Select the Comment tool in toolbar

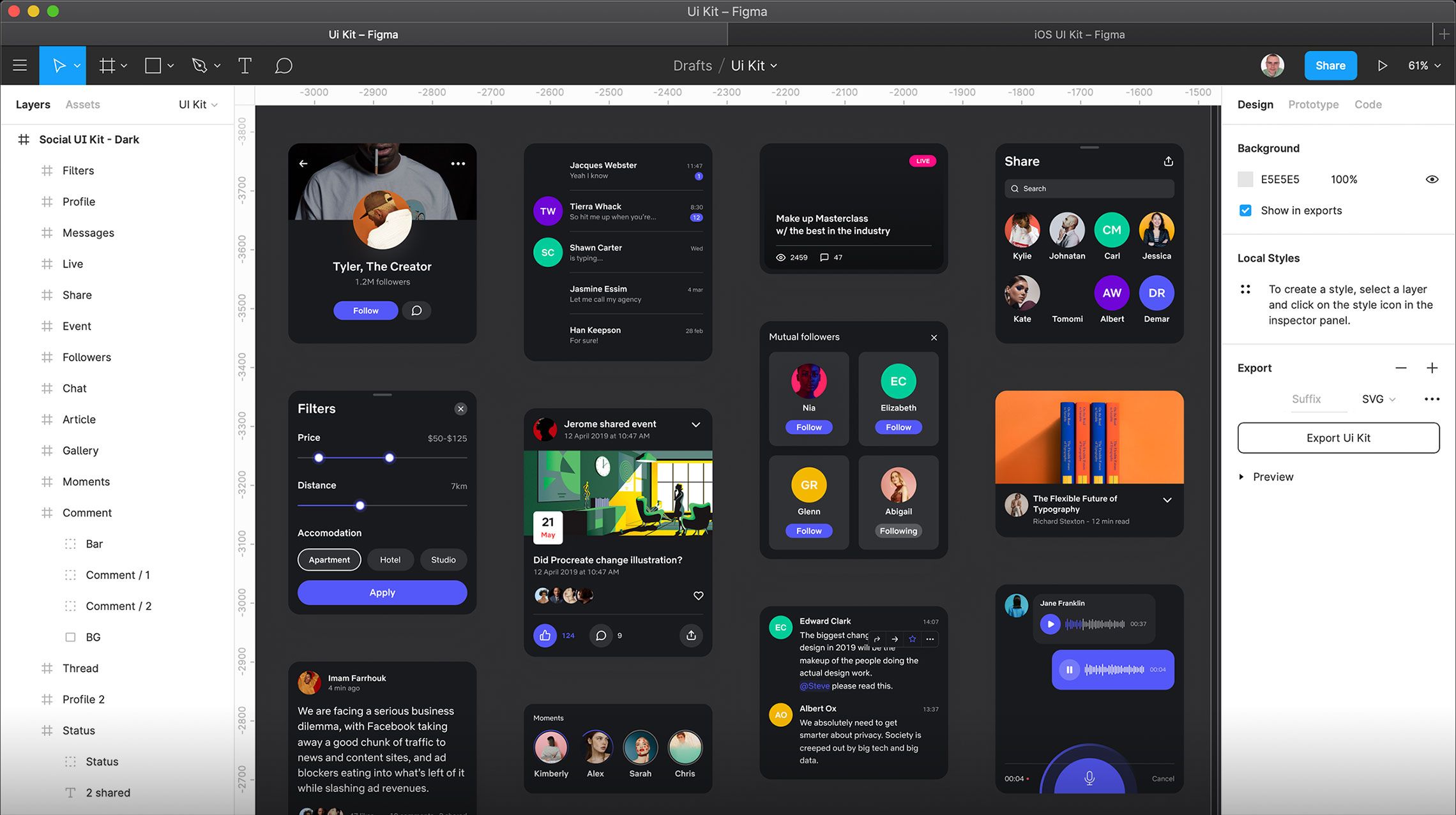click(x=283, y=65)
